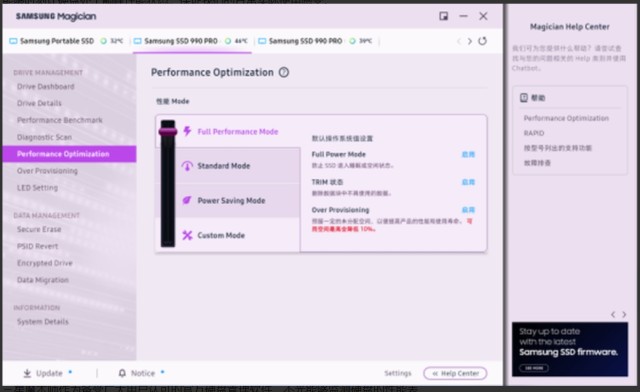The image size is (640, 392).
Task: Open the Notice panel label
Action: click(x=143, y=373)
